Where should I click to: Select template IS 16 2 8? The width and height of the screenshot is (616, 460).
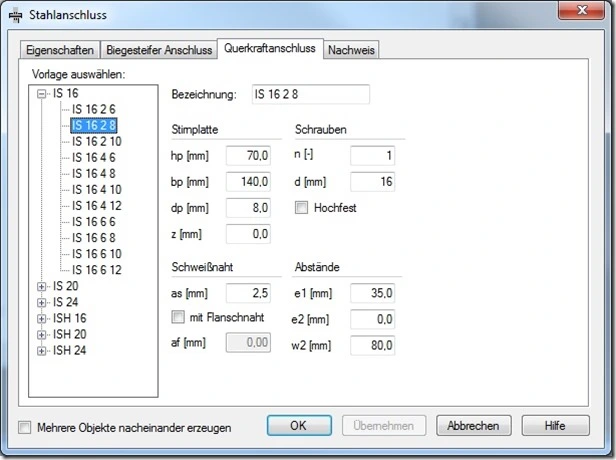[94, 125]
